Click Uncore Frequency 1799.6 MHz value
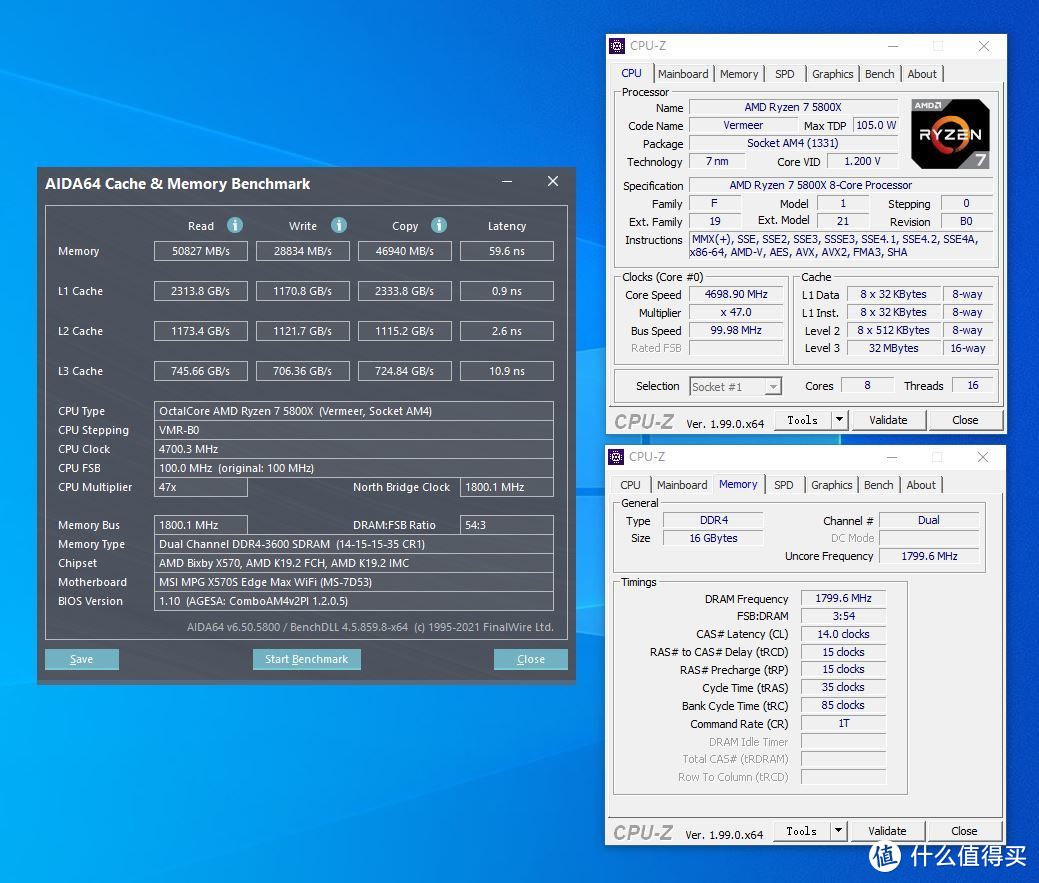1039x883 pixels. coord(929,556)
